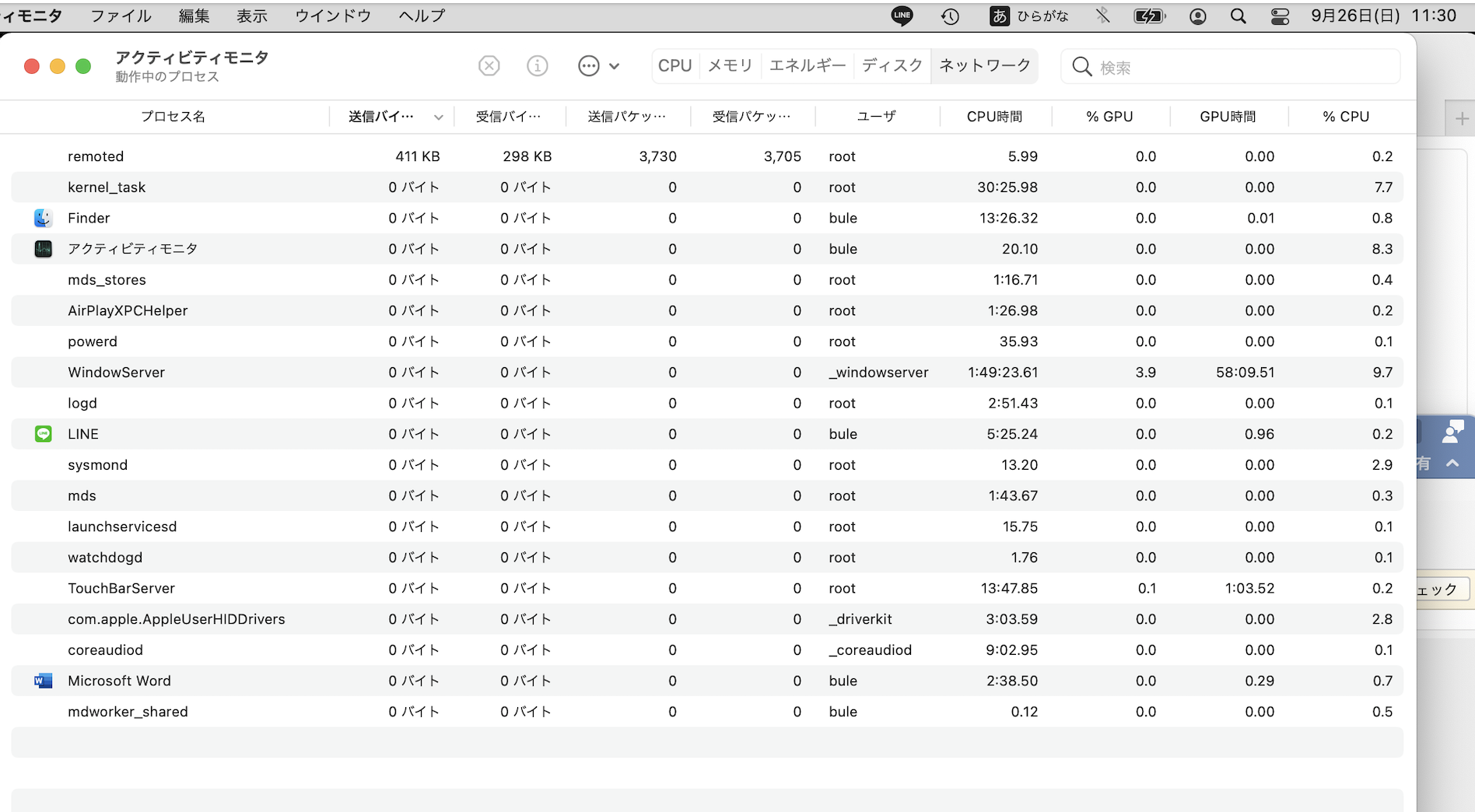Click the LINE app icon in process list
The width and height of the screenshot is (1475, 812).
coord(44,434)
